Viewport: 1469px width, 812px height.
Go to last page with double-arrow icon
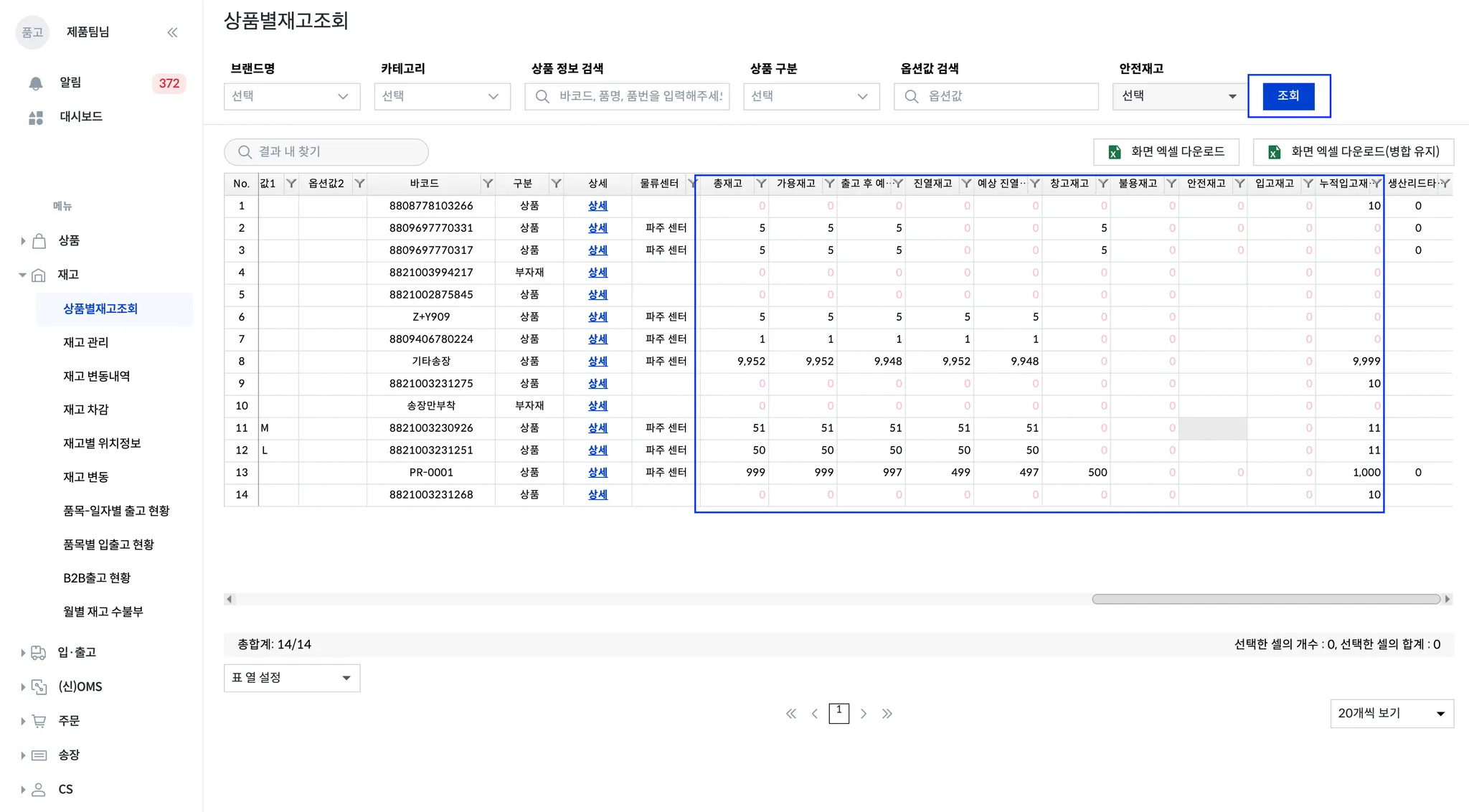[887, 714]
